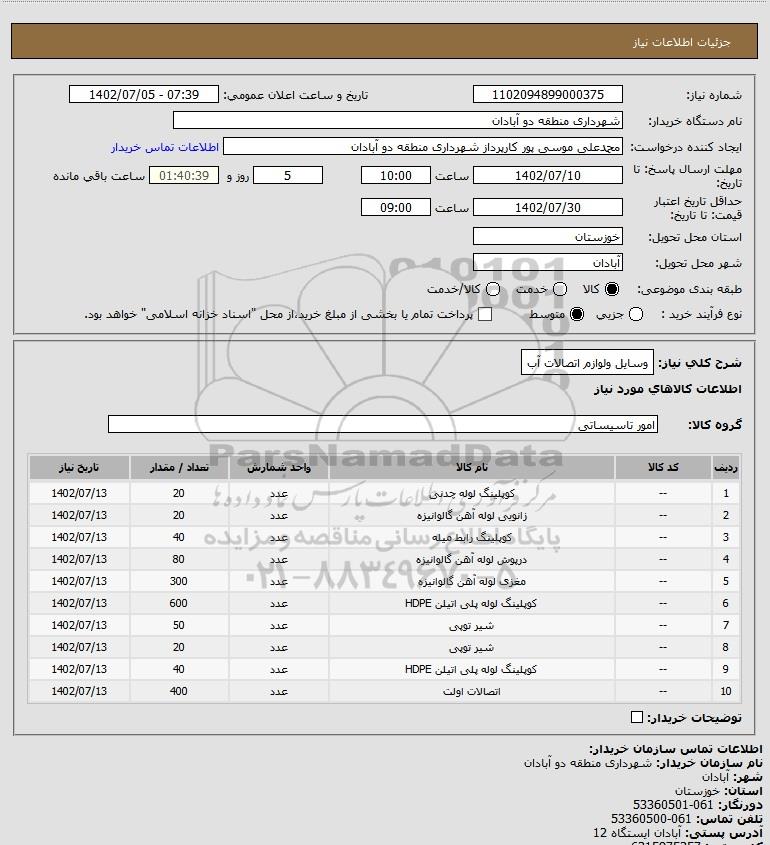Select the خدمت radio button

point(560,289)
